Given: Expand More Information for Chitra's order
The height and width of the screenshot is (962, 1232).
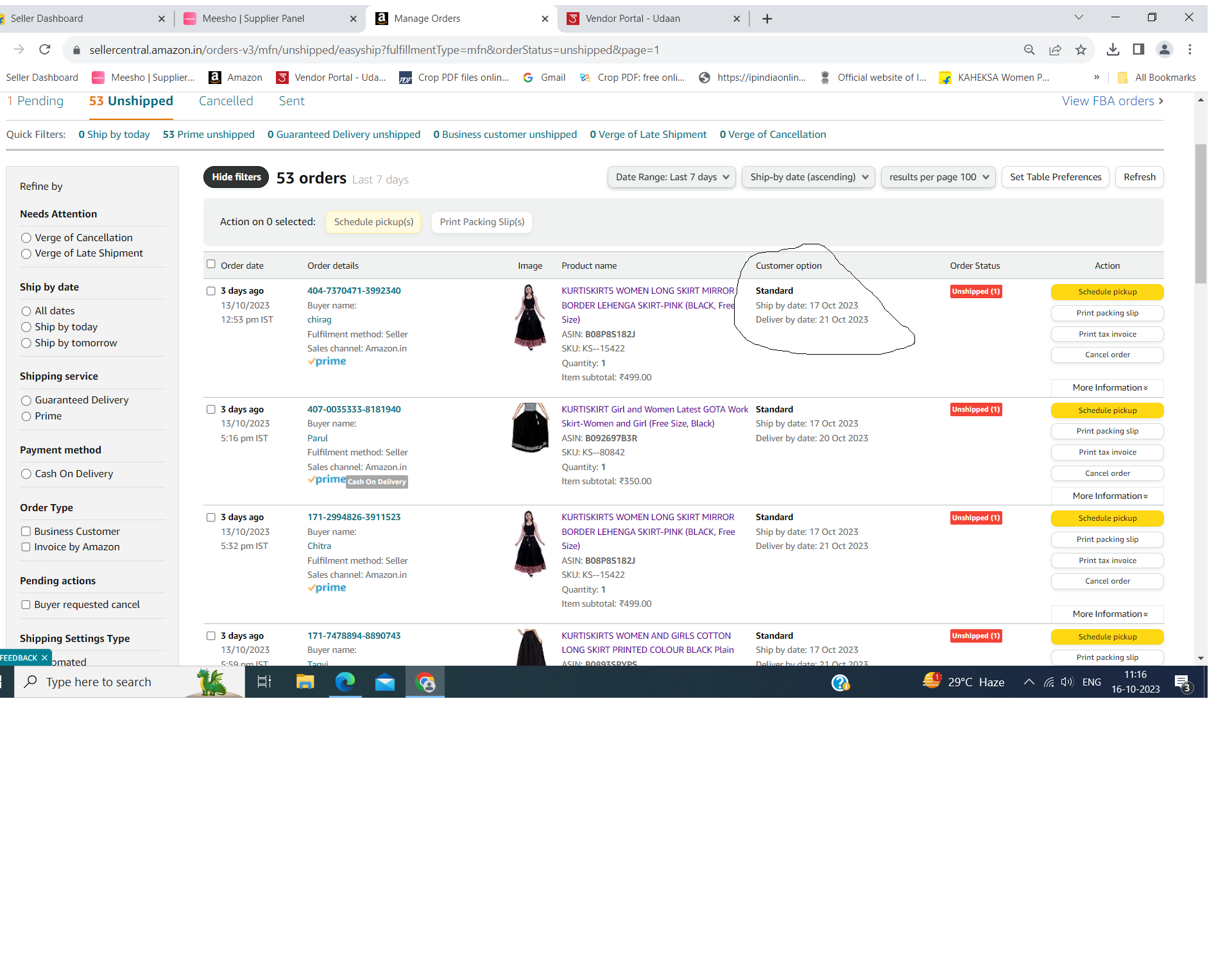Looking at the screenshot, I should pyautogui.click(x=1108, y=614).
